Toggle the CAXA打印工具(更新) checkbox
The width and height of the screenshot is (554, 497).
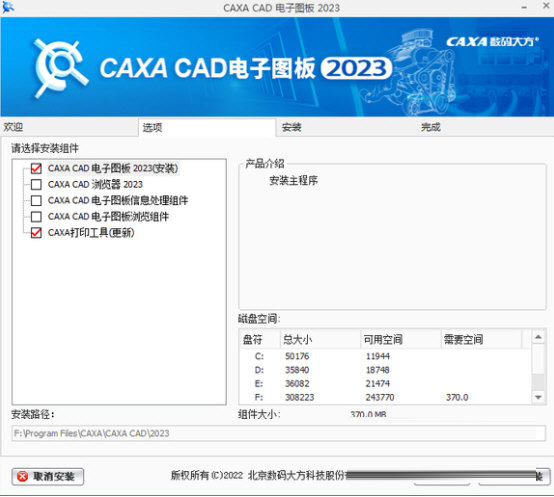[36, 233]
